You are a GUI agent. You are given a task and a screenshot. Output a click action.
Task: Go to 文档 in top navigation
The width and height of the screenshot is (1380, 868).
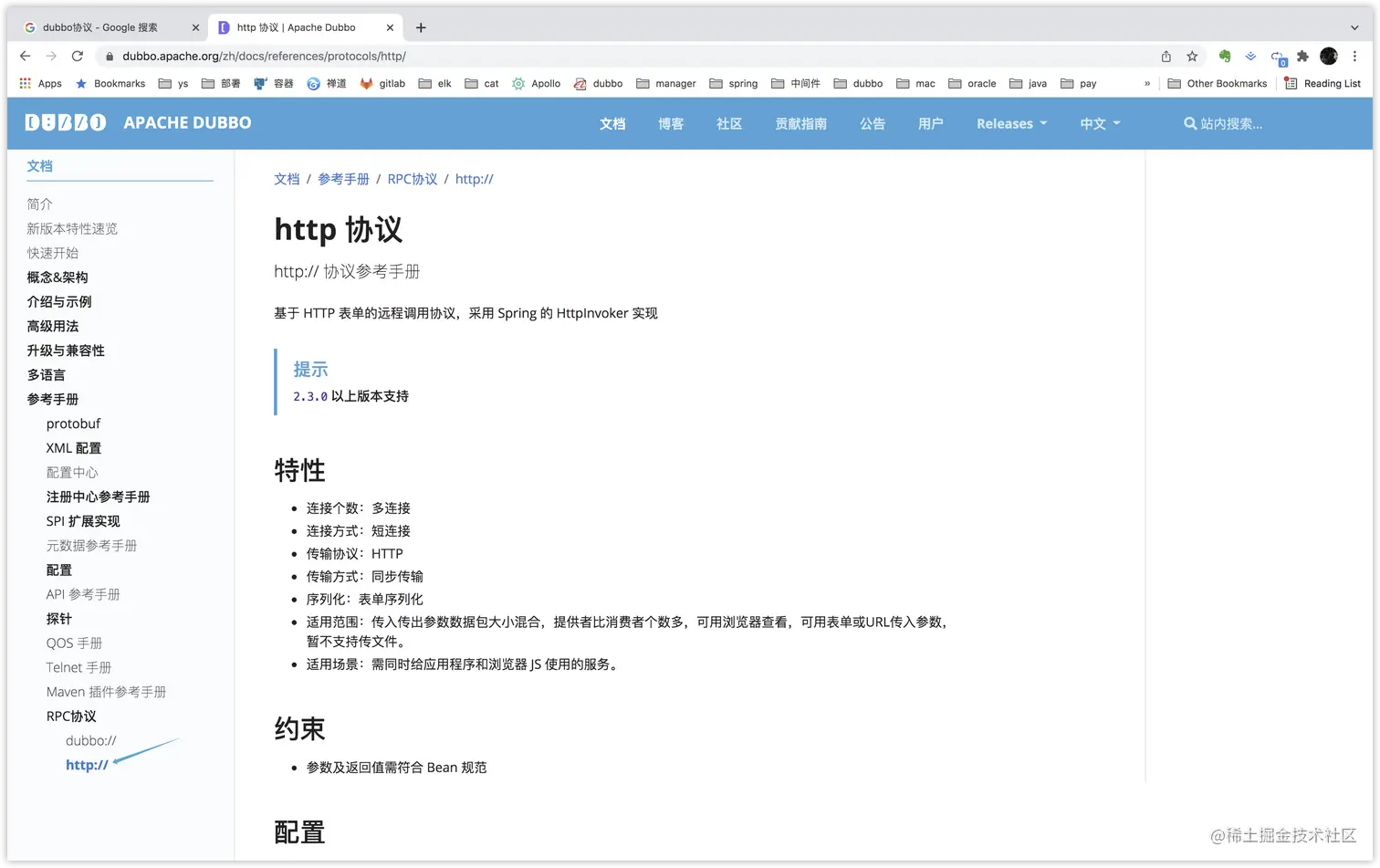pyautogui.click(x=612, y=123)
